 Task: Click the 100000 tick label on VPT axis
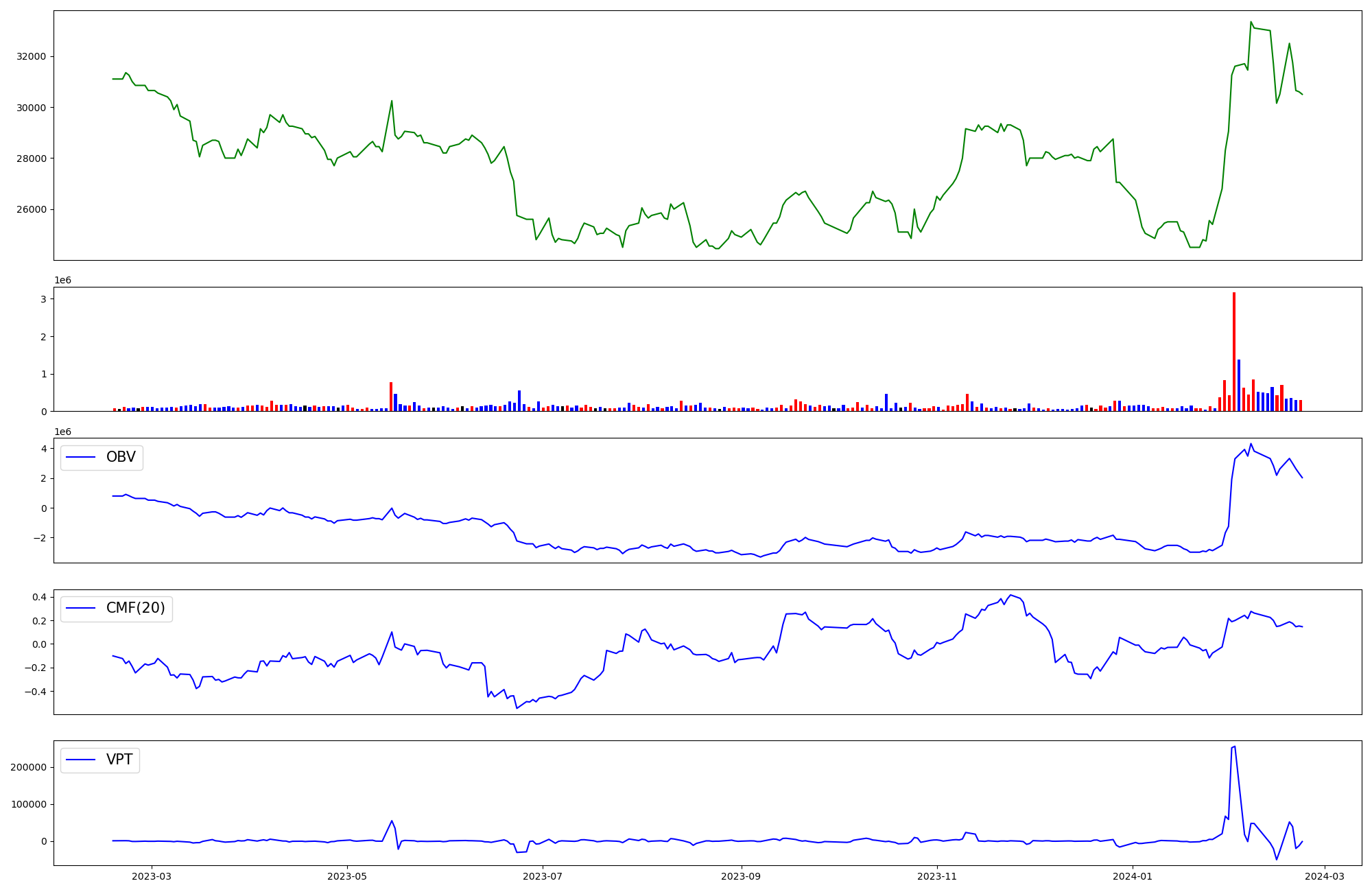coord(28,804)
